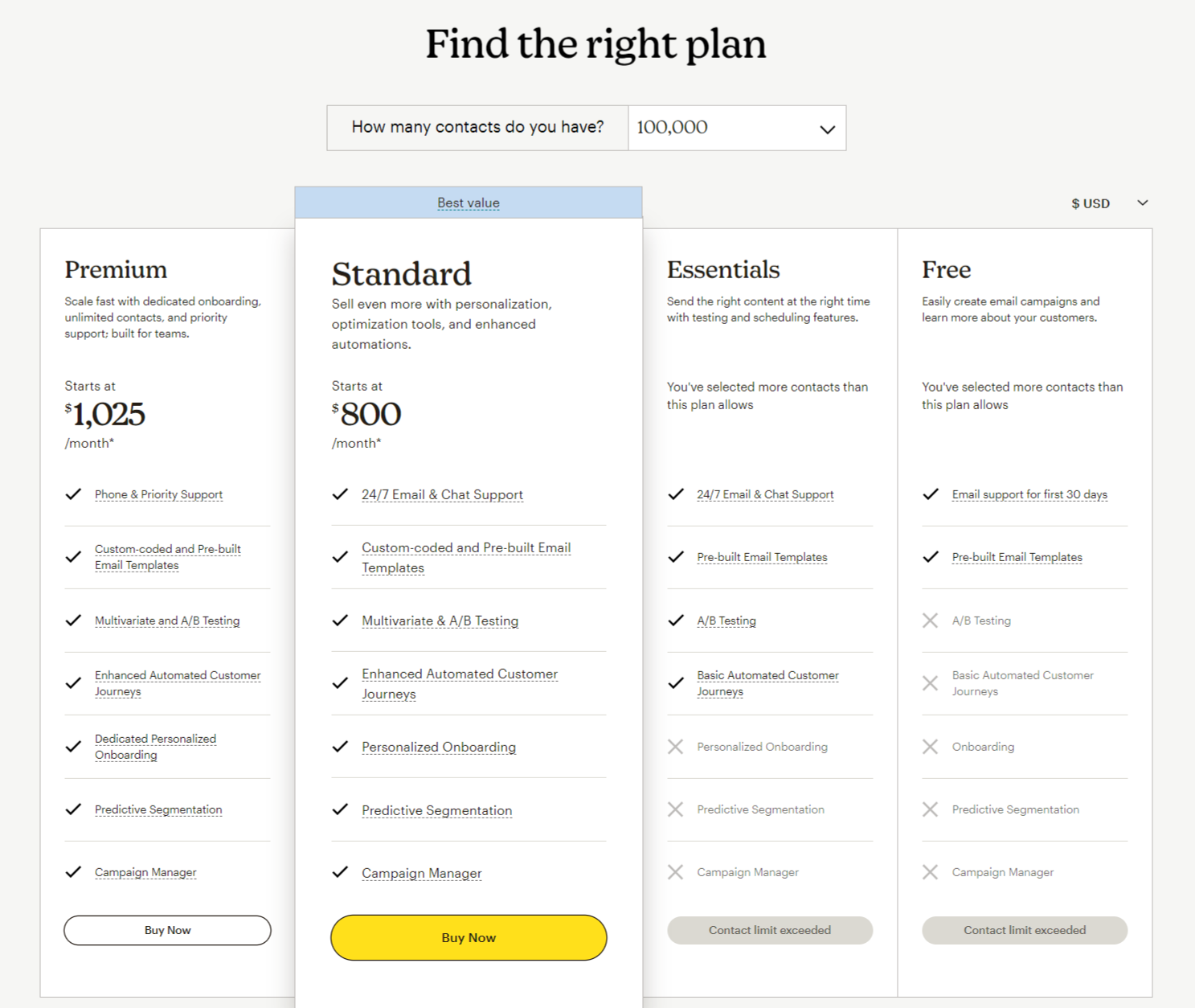Click Standard 24/7 Email & Chat Support link

(x=442, y=494)
